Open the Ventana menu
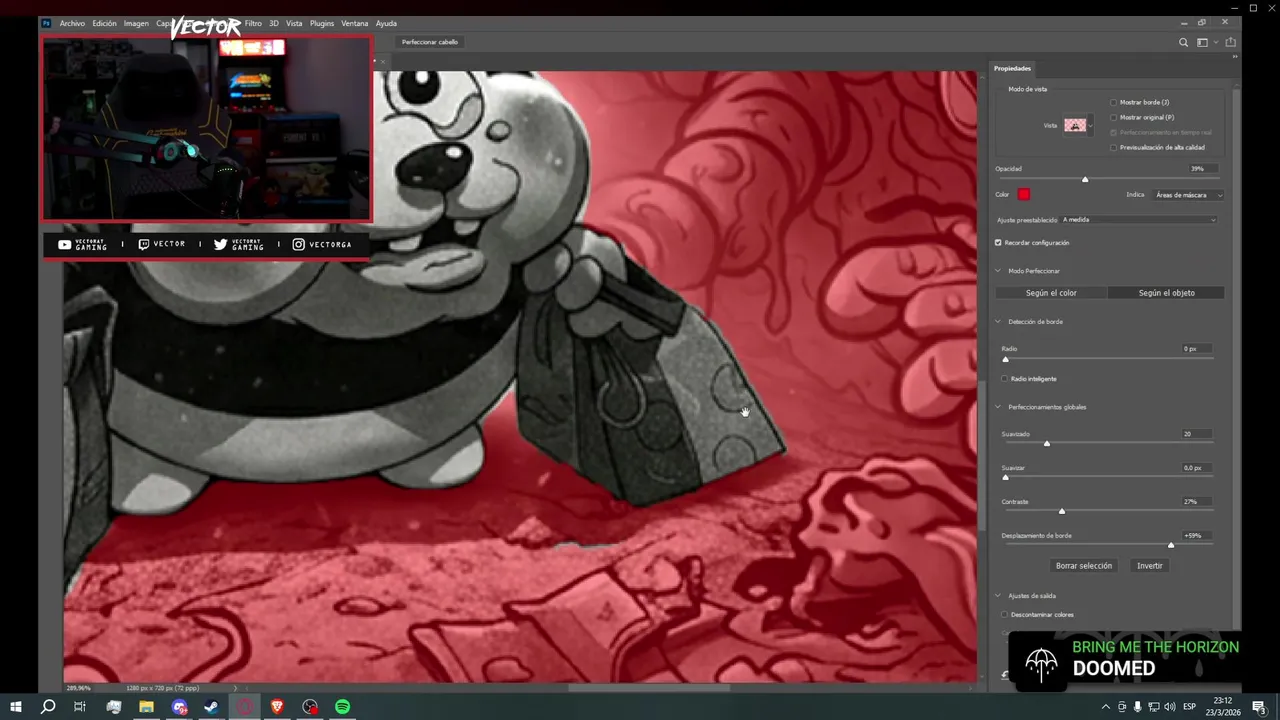The width and height of the screenshot is (1280, 720). pyautogui.click(x=355, y=23)
